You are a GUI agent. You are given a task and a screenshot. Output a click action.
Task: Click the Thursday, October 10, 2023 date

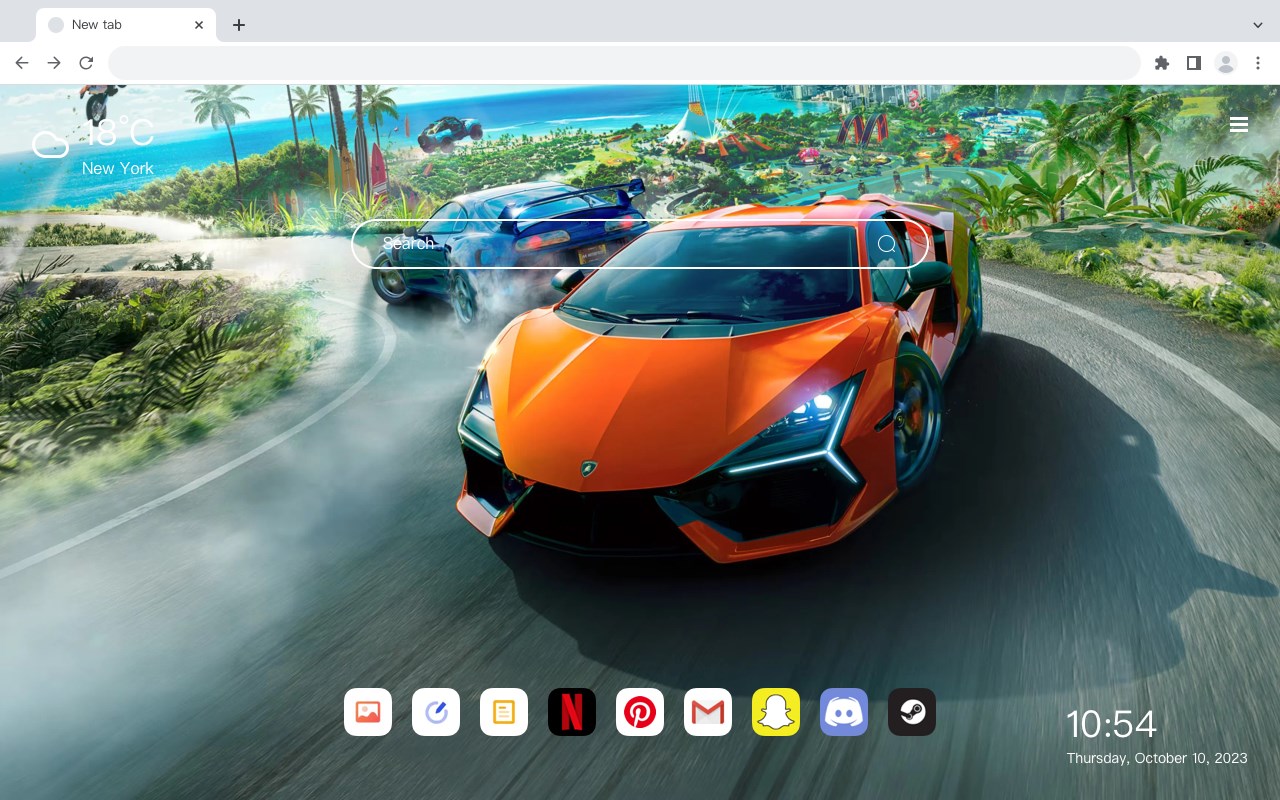[x=1157, y=758]
